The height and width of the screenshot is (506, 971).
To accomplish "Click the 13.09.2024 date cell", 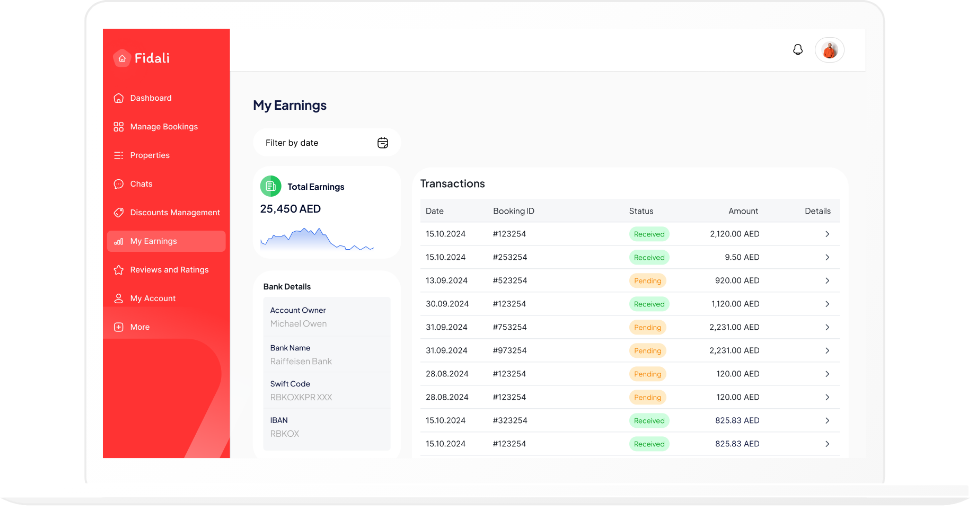I will [446, 281].
